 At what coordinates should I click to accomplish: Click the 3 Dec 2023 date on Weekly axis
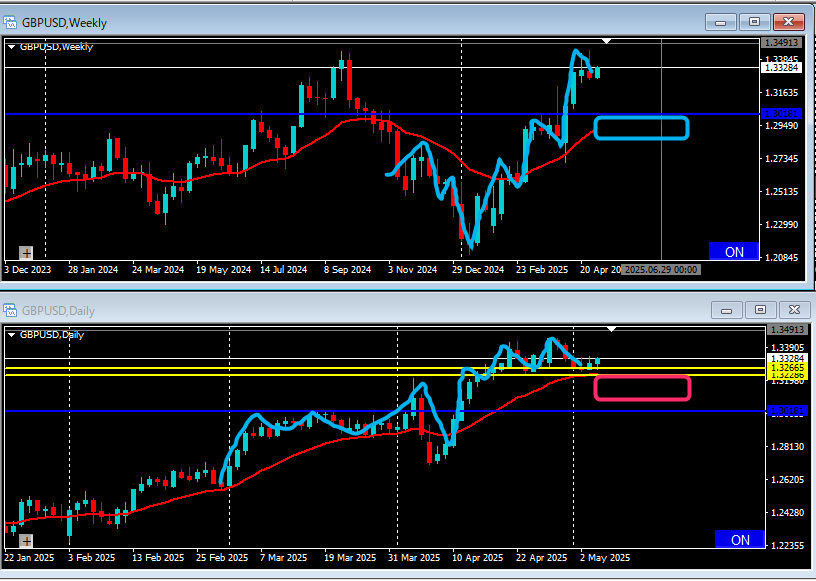(x=28, y=270)
